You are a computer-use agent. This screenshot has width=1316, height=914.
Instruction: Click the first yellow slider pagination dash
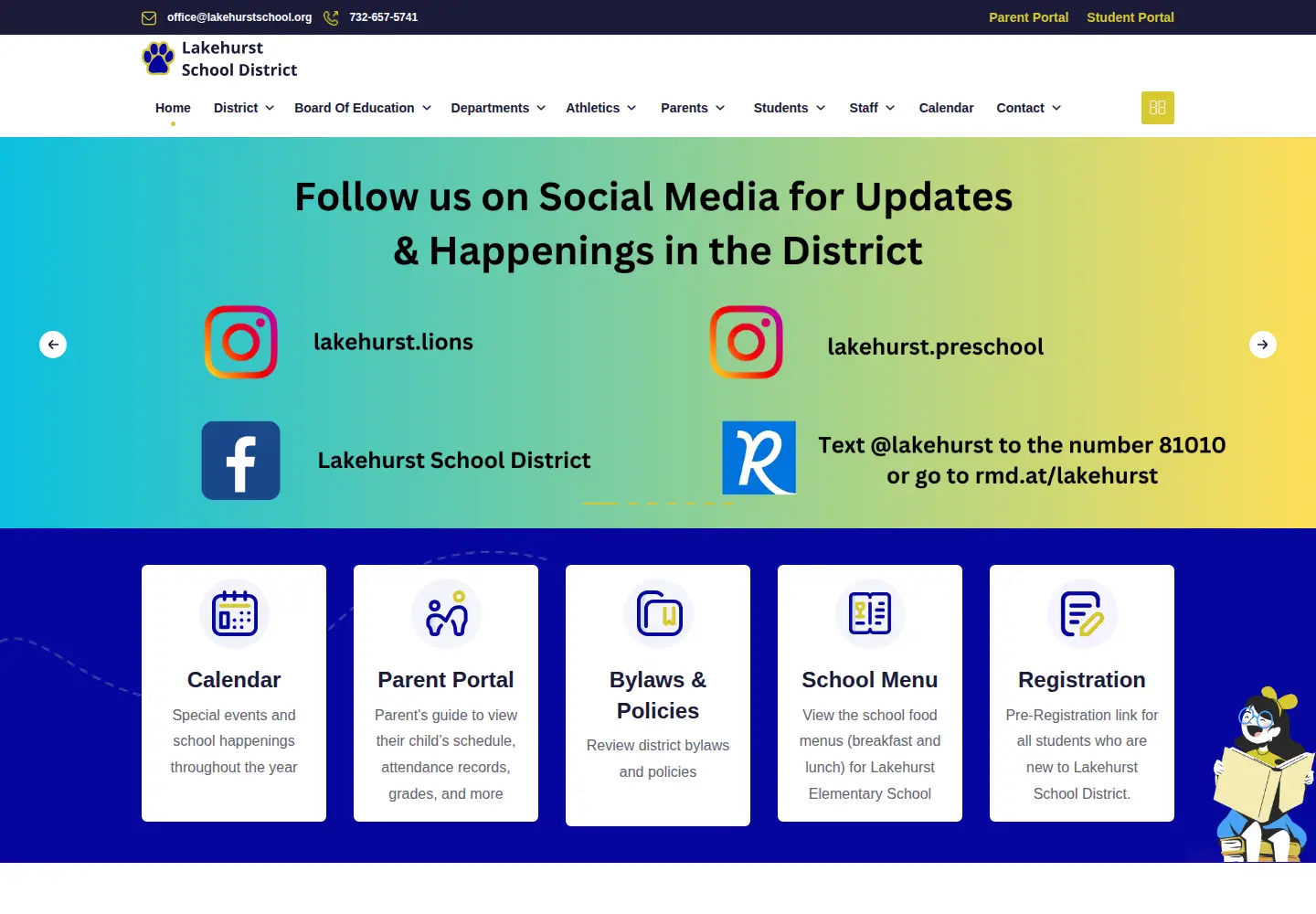click(600, 504)
